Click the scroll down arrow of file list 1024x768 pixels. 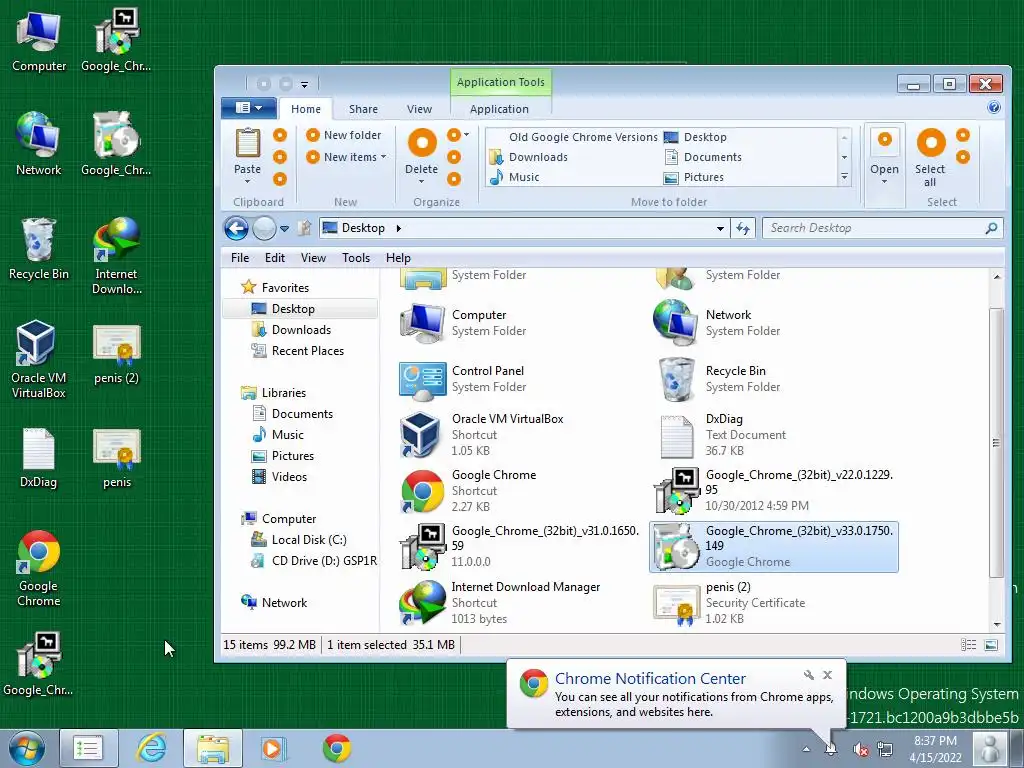[x=997, y=624]
